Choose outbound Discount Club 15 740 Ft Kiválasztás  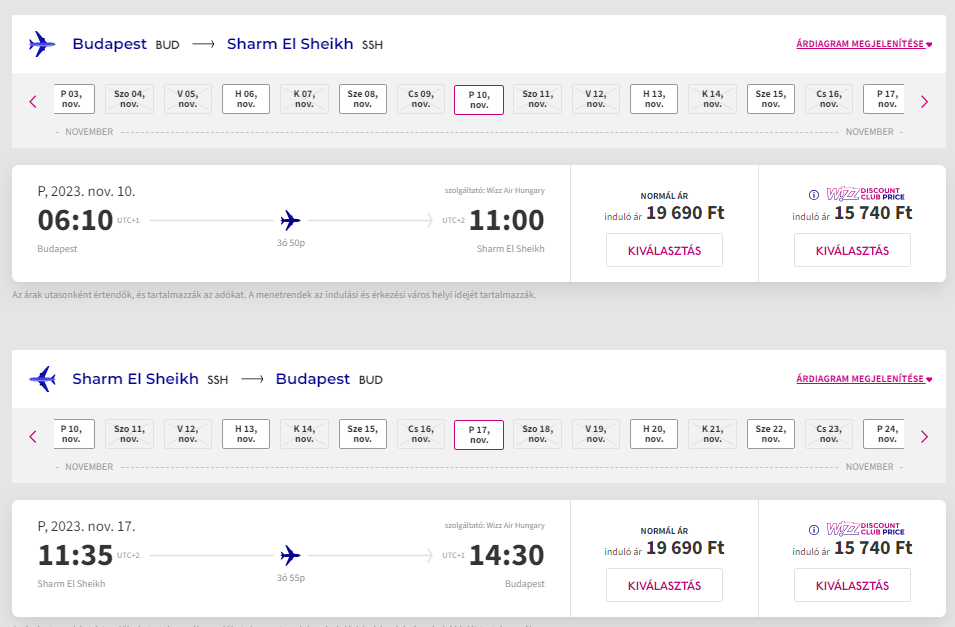click(852, 250)
